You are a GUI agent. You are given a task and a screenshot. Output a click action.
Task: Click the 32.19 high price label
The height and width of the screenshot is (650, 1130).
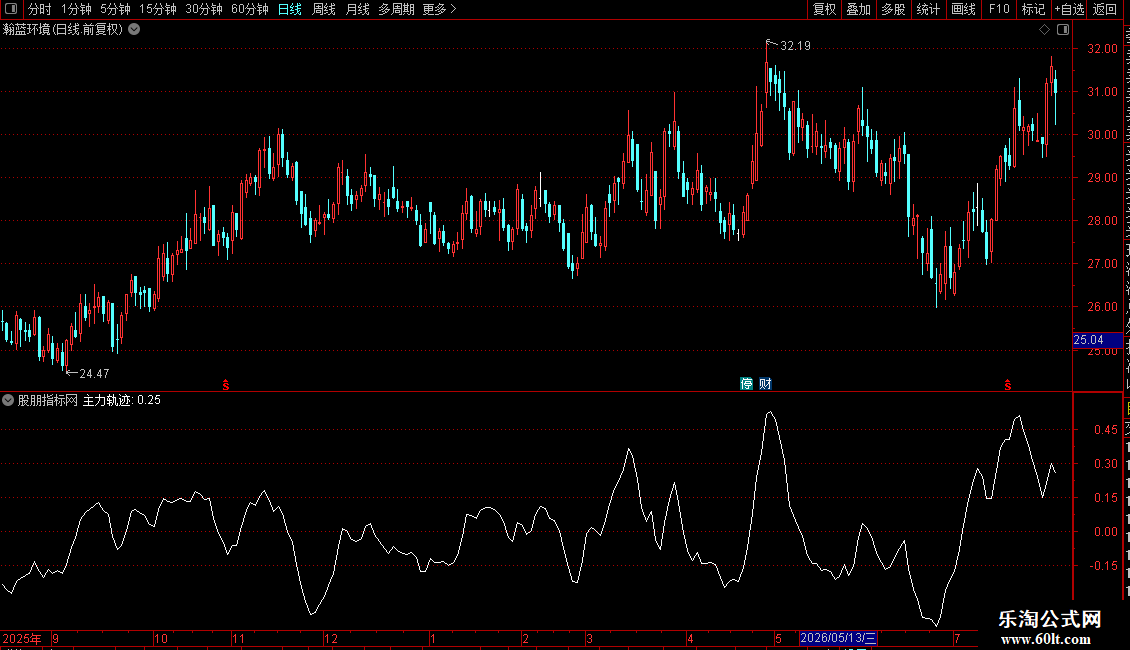pos(796,46)
